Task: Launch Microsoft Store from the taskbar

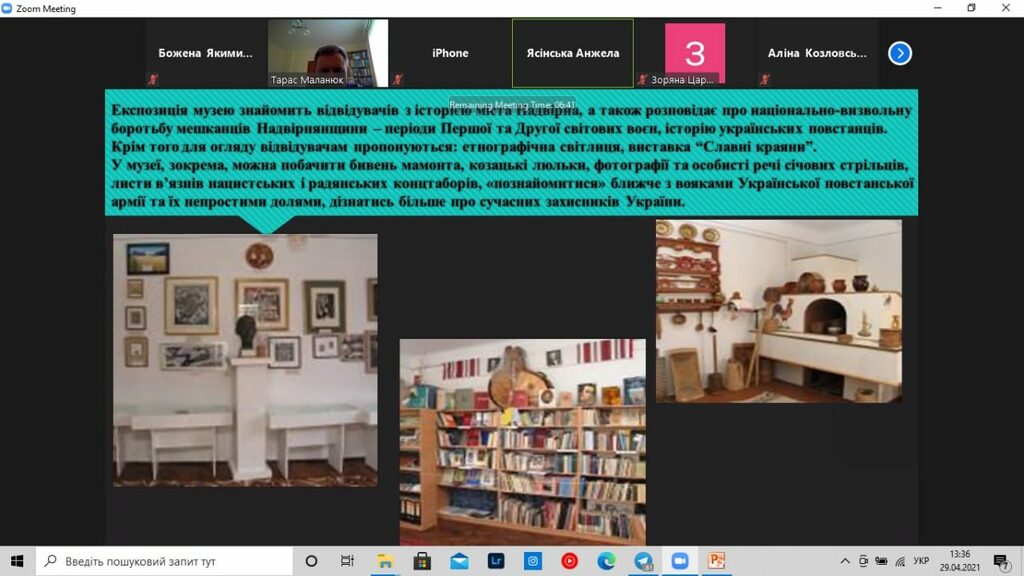Action: [x=422, y=561]
